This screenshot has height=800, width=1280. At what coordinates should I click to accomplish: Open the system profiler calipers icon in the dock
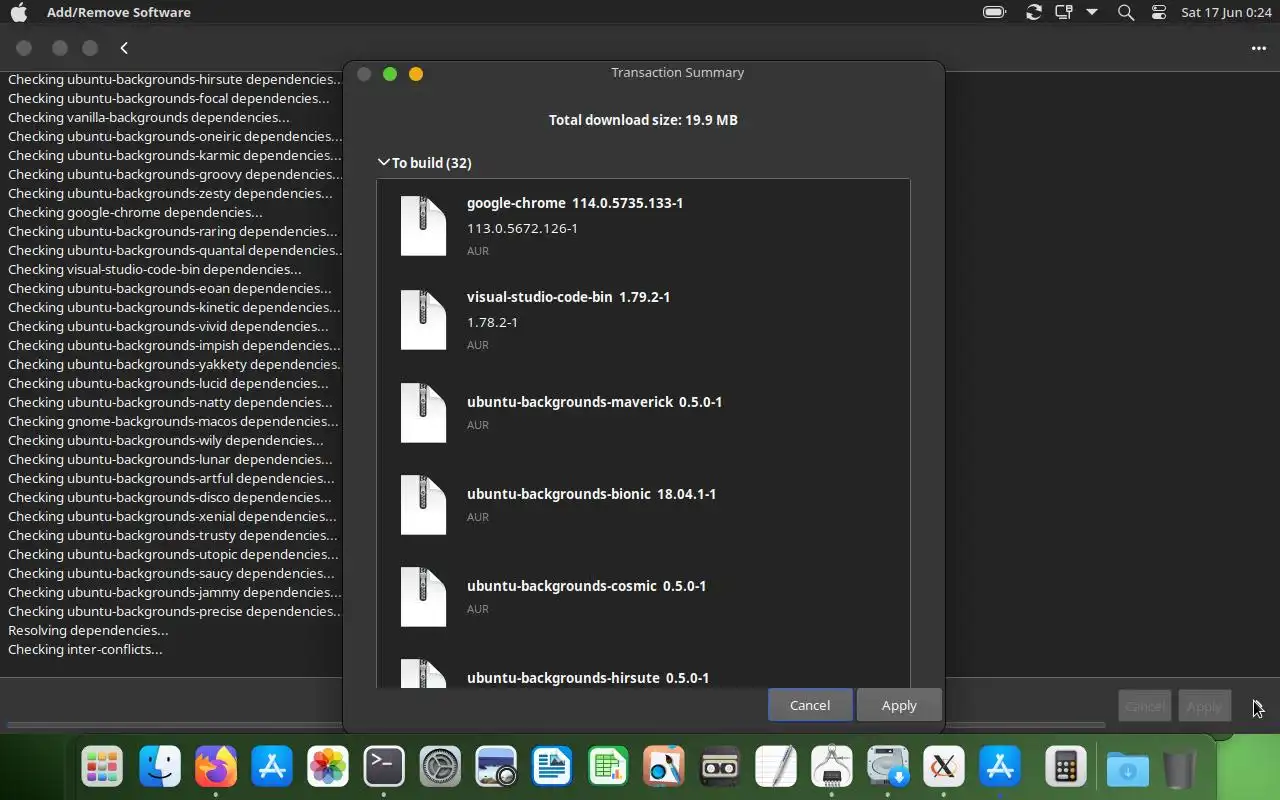(x=832, y=767)
